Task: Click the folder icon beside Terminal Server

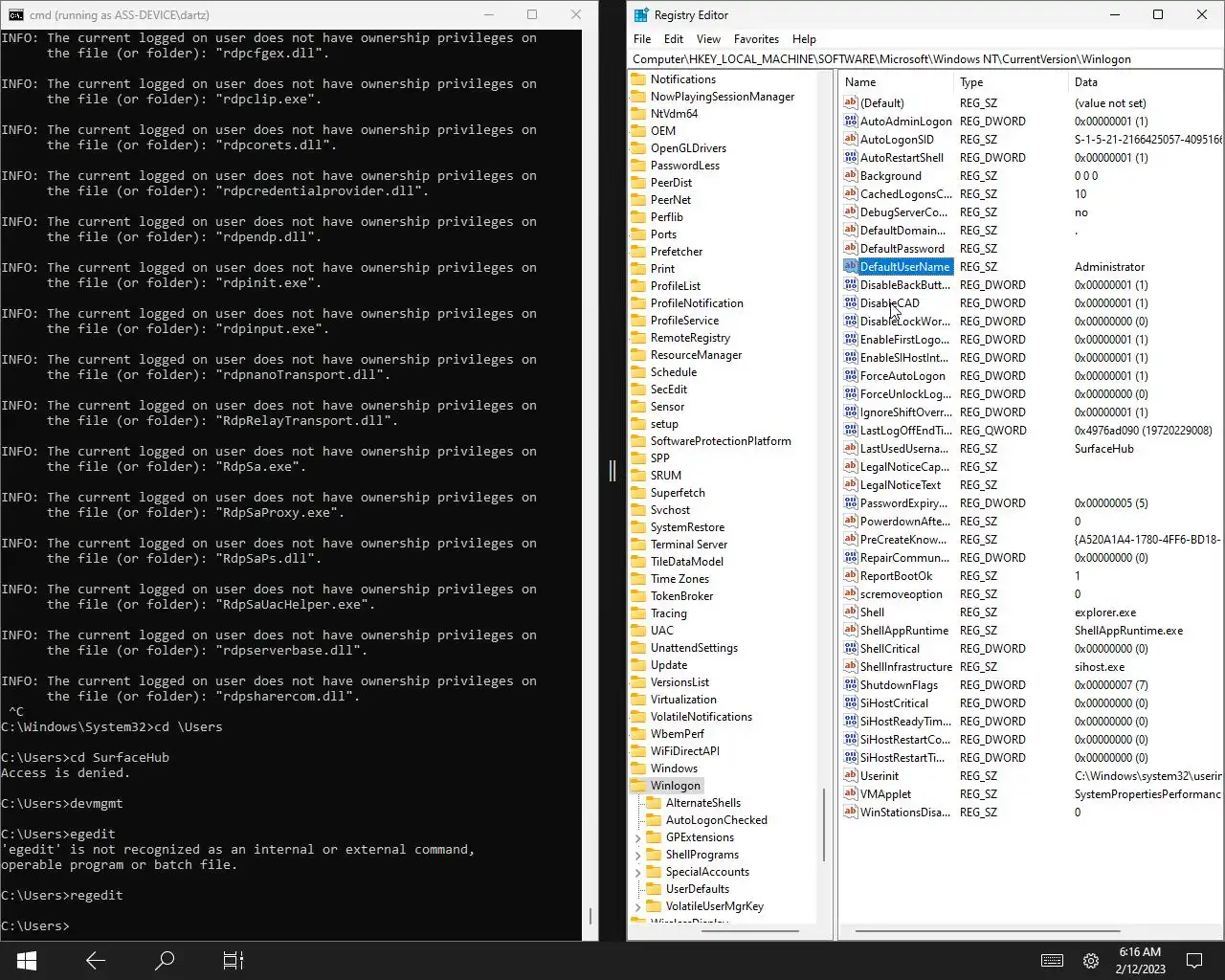Action: (x=638, y=545)
